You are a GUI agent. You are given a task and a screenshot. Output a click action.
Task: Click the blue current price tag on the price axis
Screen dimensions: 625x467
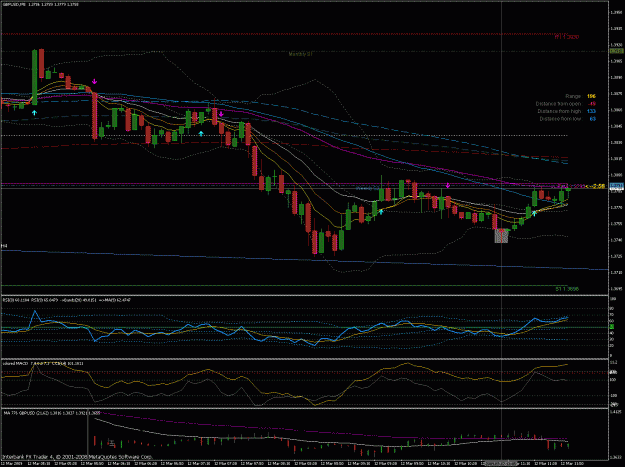pyautogui.click(x=616, y=186)
